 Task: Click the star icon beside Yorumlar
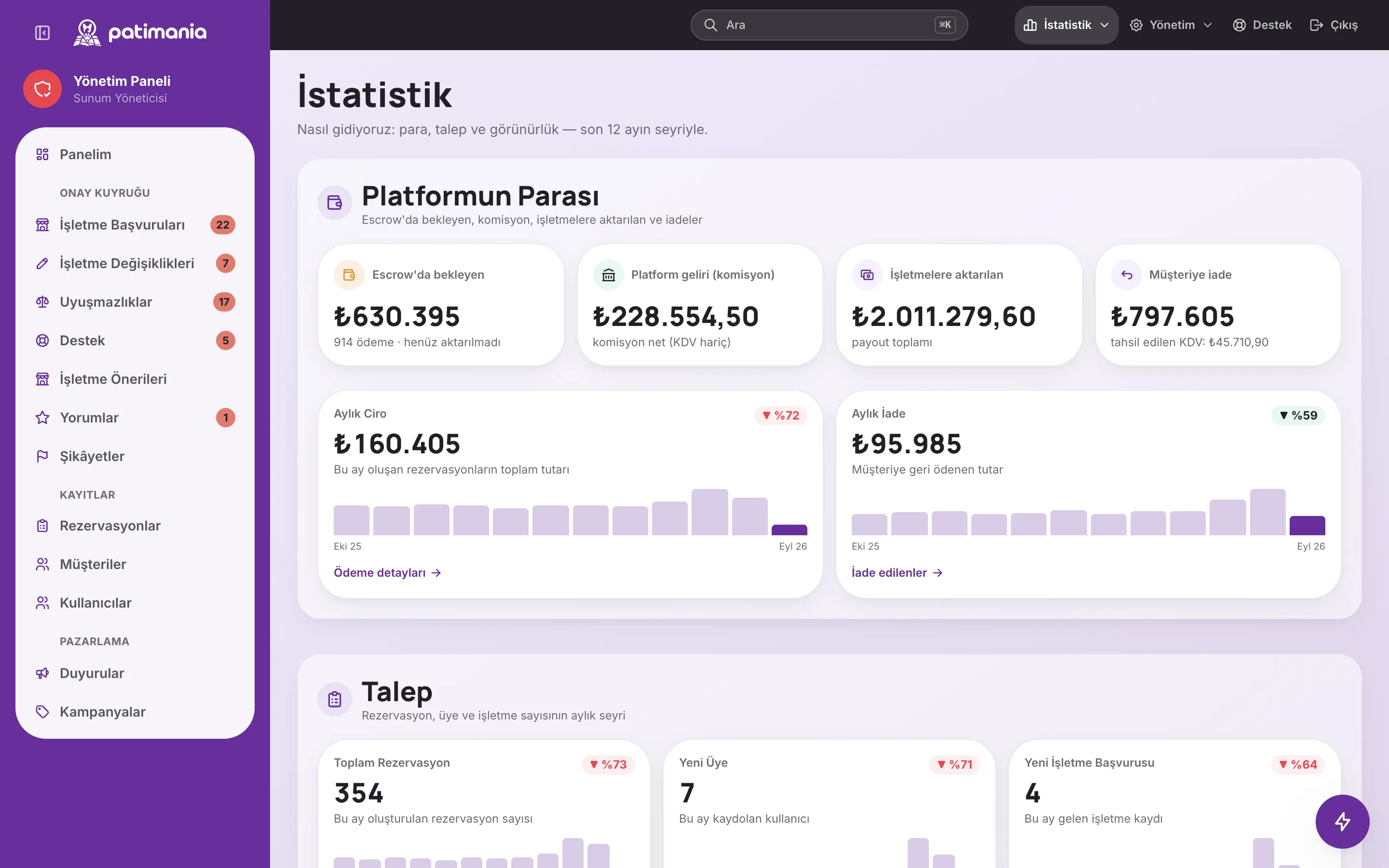[x=42, y=417]
